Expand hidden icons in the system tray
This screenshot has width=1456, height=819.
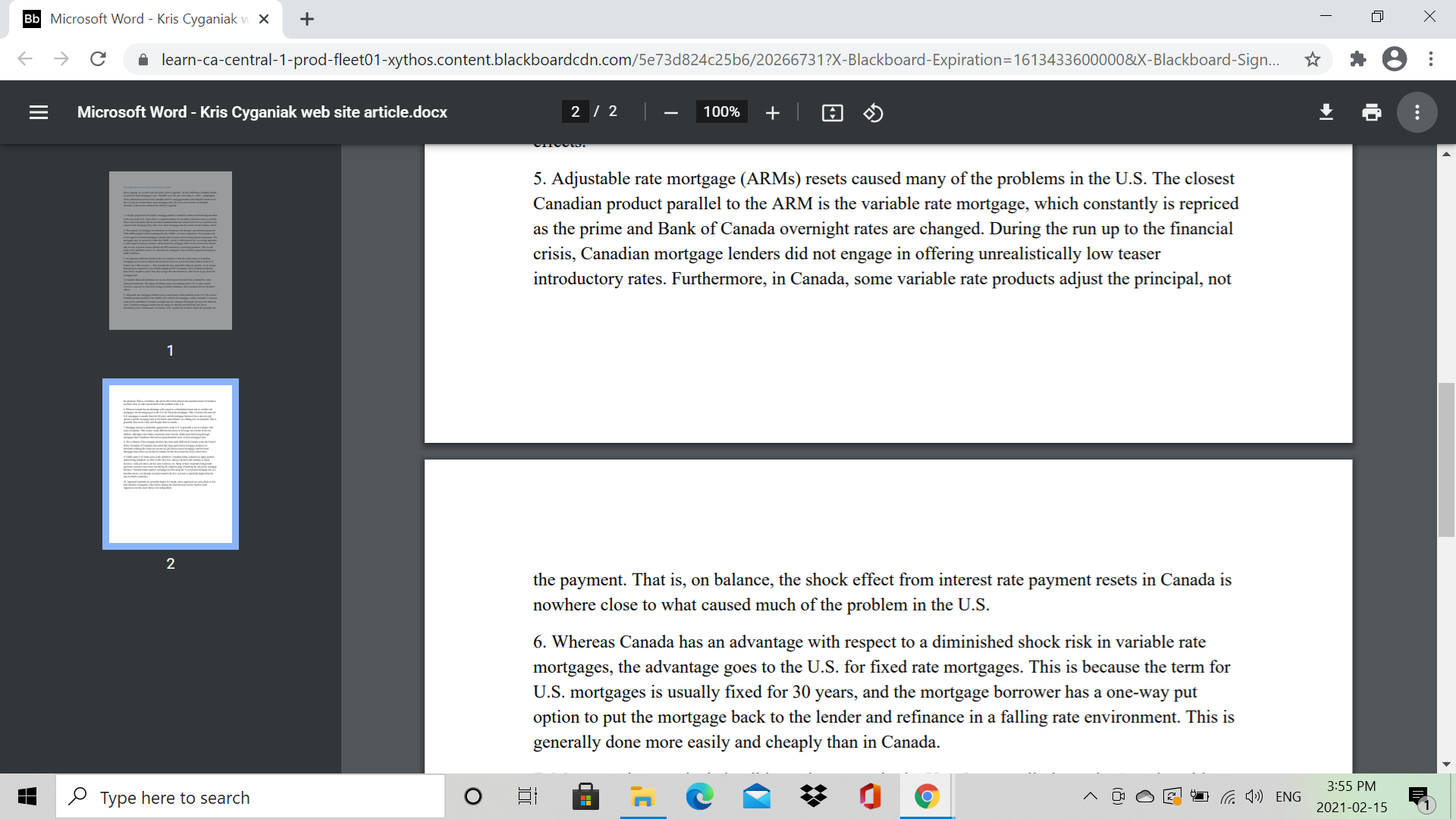pos(1090,796)
